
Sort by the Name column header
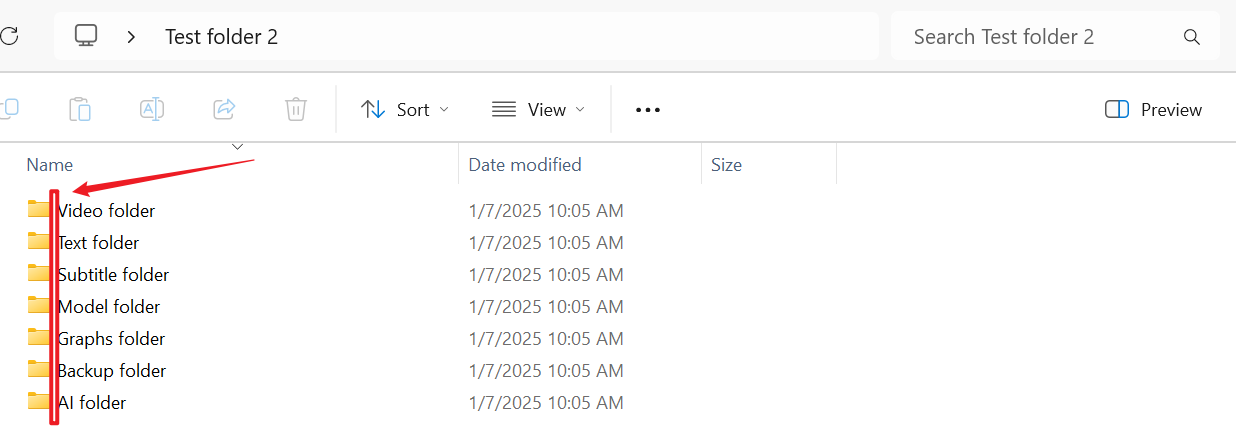pyautogui.click(x=50, y=165)
